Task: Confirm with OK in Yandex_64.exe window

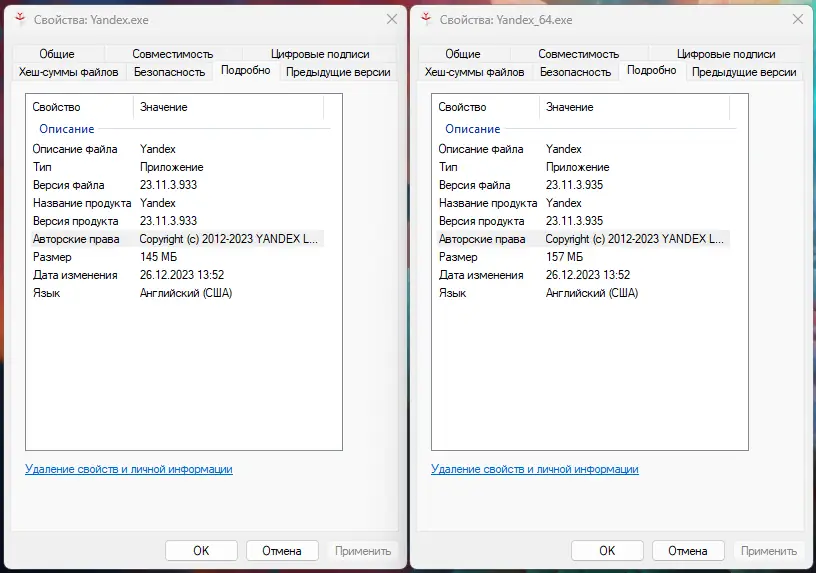Action: (607, 550)
